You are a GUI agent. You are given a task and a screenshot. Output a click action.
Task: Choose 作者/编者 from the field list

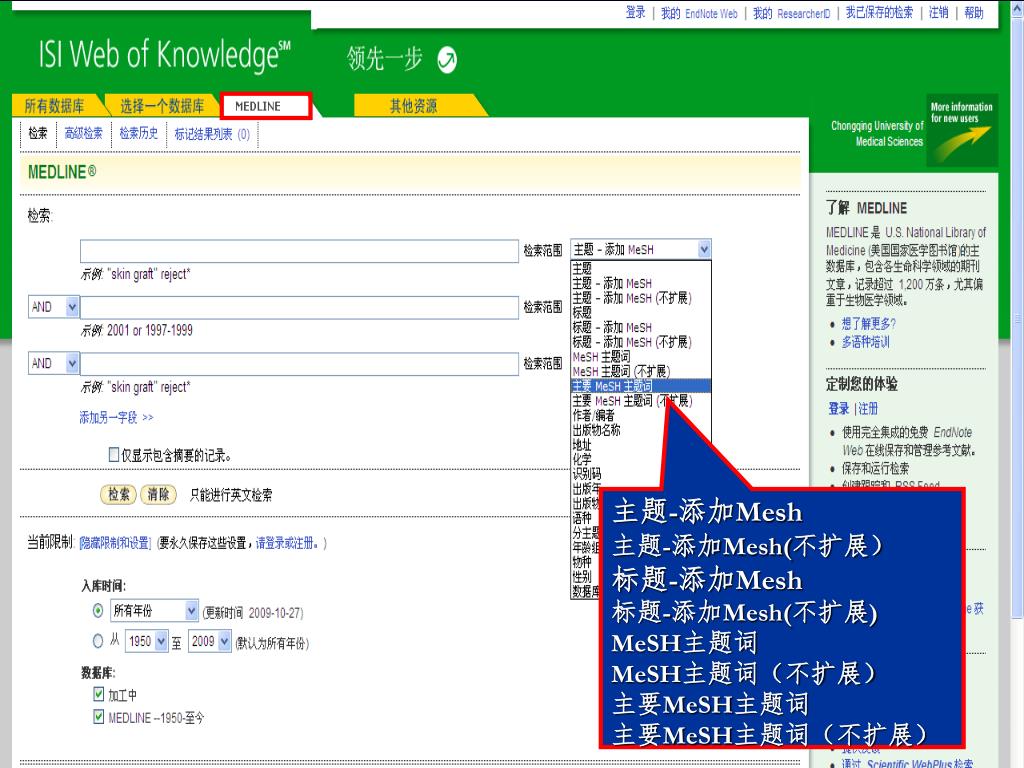tap(594, 415)
